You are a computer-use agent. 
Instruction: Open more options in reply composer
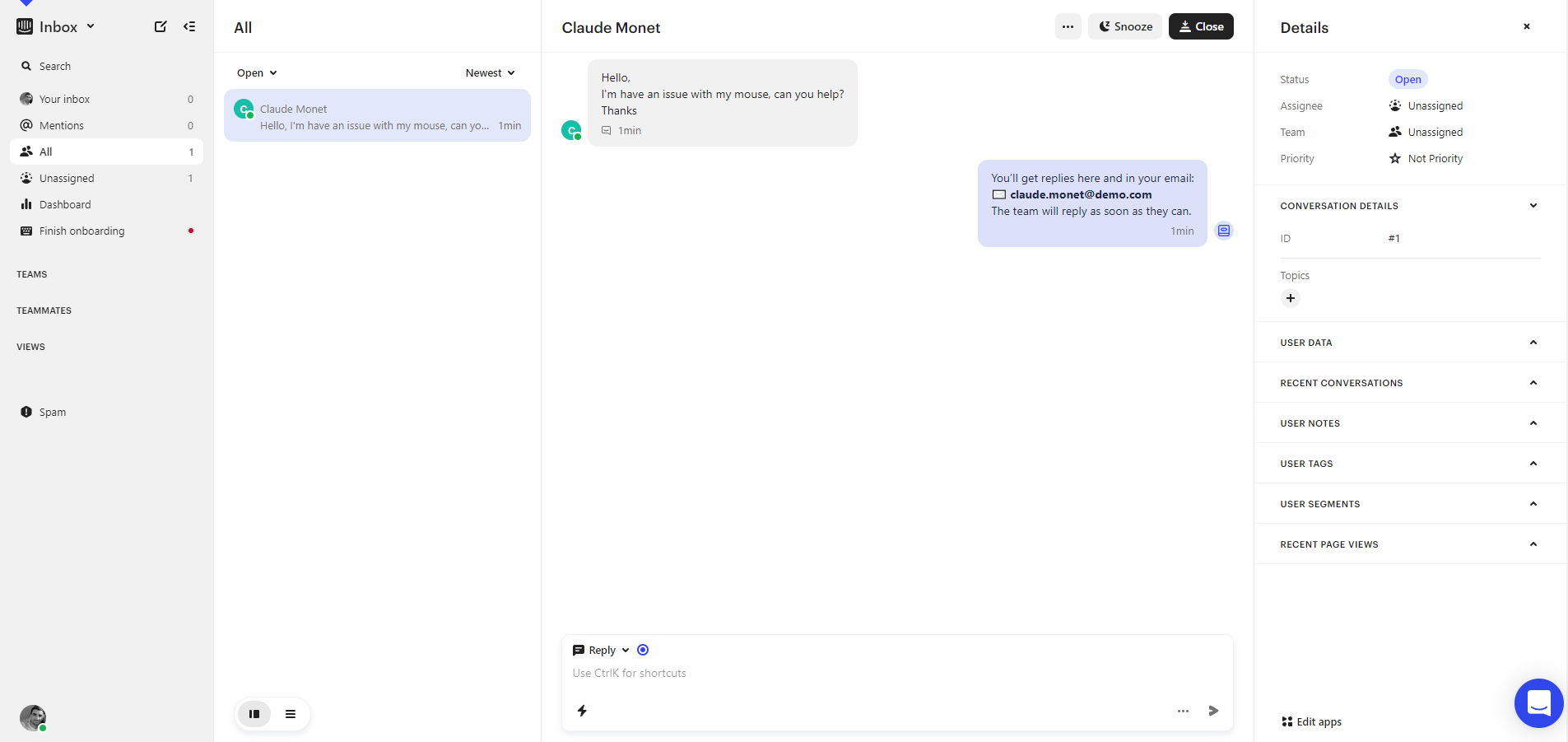1183,711
